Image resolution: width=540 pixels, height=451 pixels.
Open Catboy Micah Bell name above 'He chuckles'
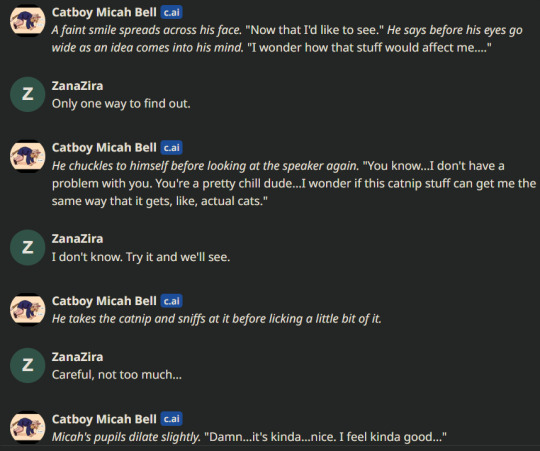pos(104,148)
